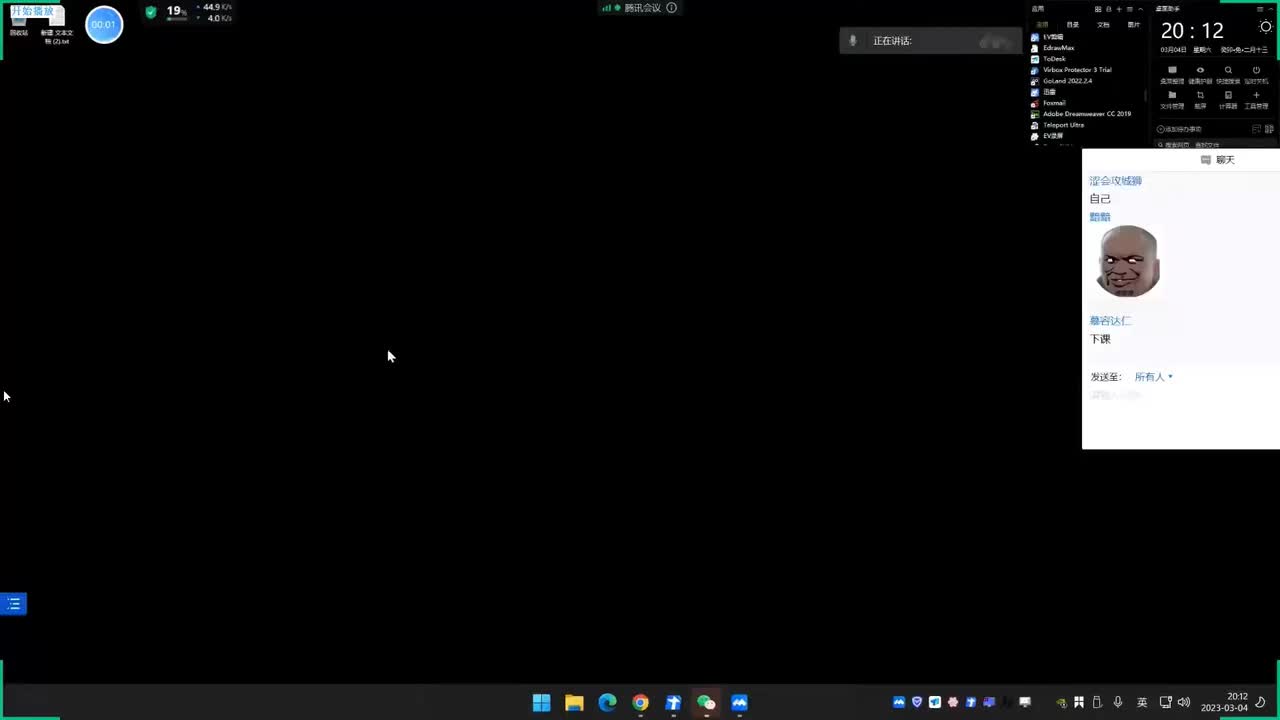Click the Tencent Meeting info icon

672,8
